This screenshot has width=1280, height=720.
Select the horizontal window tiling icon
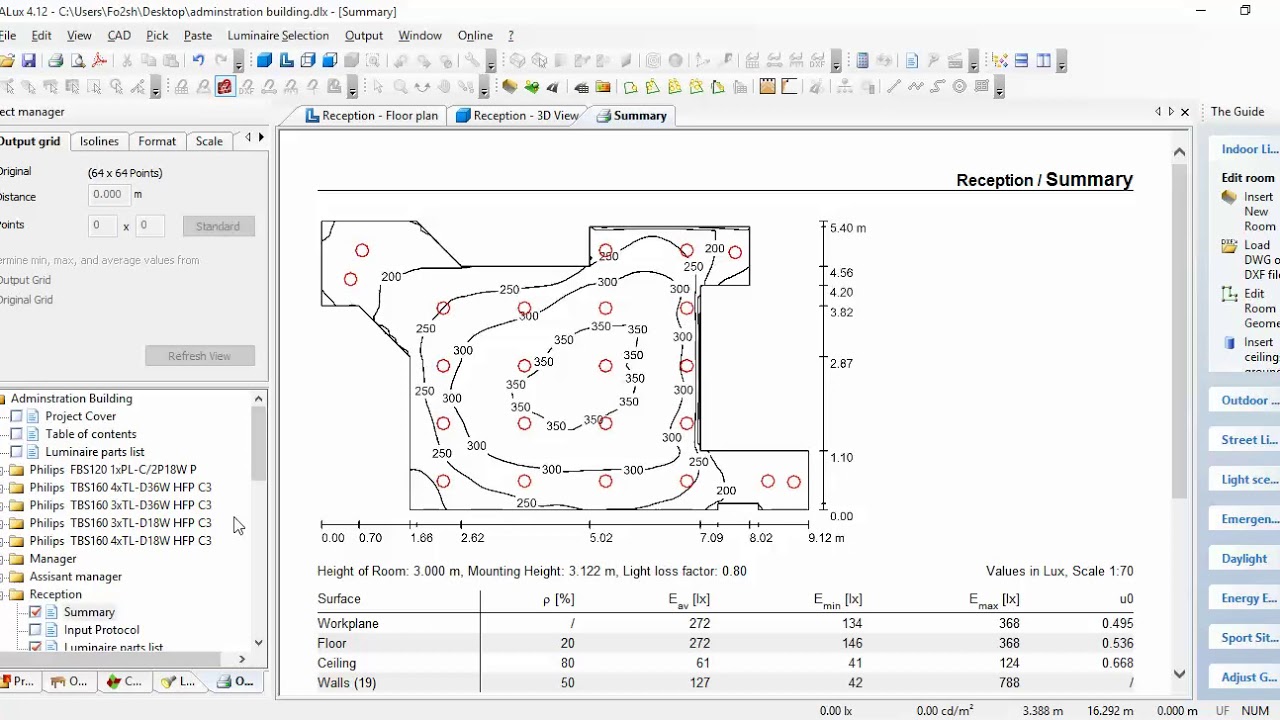point(1021,61)
